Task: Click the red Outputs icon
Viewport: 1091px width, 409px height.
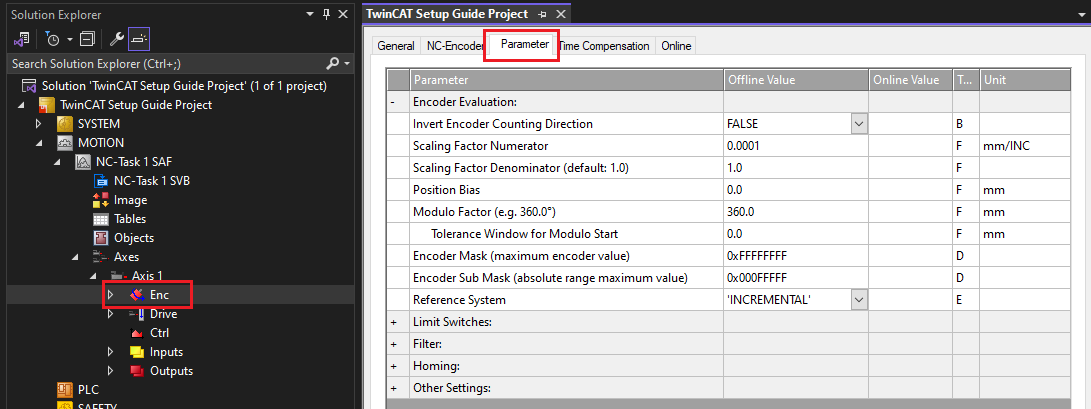Action: (137, 371)
